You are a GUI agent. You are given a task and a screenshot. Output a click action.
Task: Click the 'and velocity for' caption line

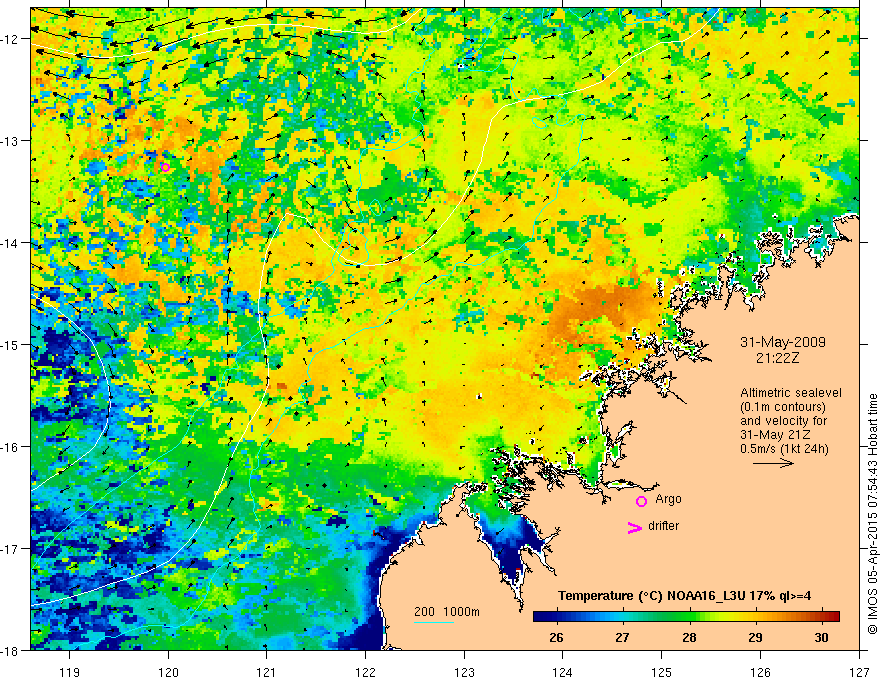click(x=783, y=421)
